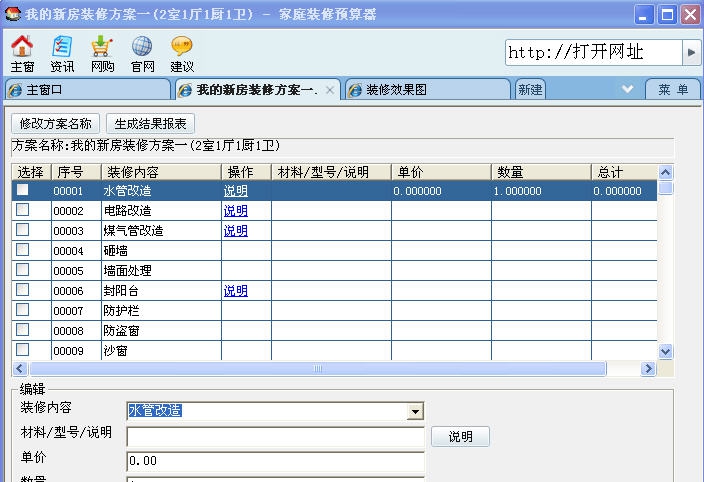Check the box for row 00005 墙面处理
The image size is (704, 482).
22,270
